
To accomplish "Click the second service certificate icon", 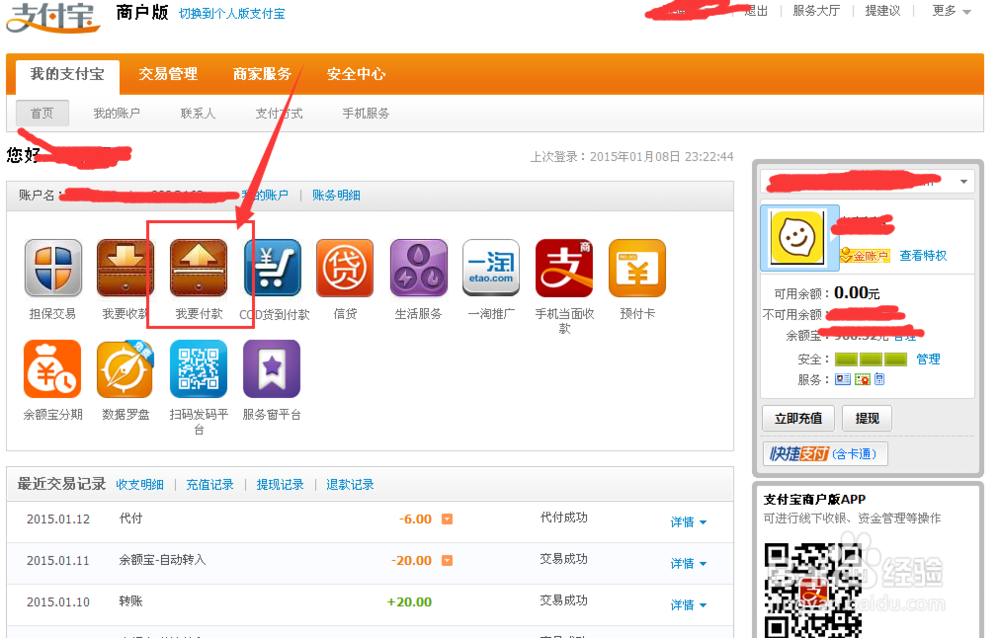I will pyautogui.click(x=862, y=379).
